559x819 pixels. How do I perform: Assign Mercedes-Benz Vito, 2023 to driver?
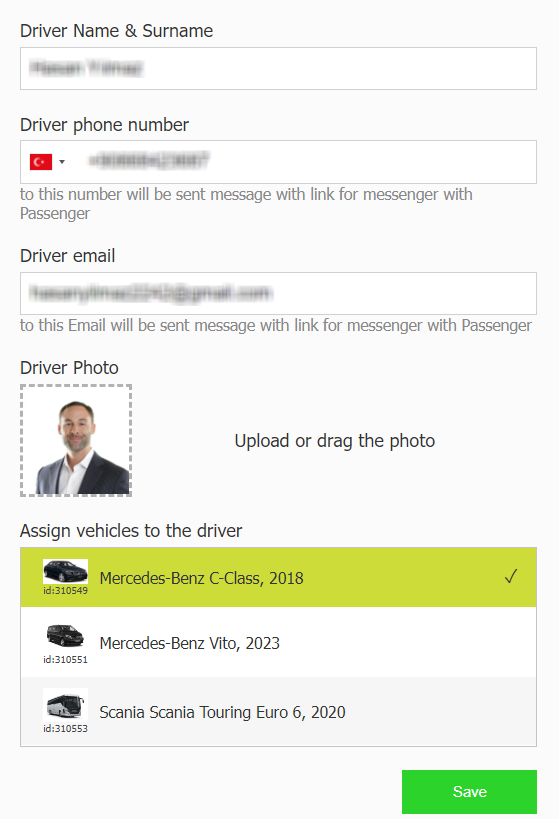click(278, 642)
